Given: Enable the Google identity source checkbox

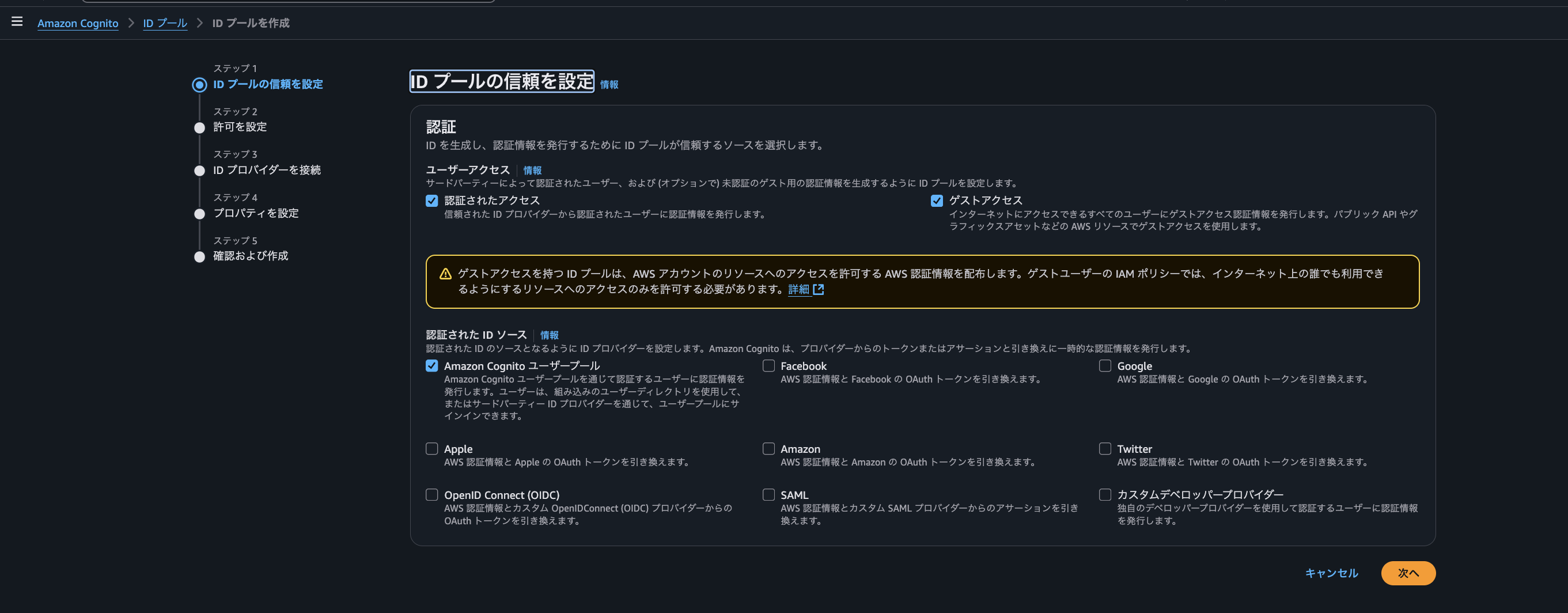Looking at the screenshot, I should click(1105, 366).
